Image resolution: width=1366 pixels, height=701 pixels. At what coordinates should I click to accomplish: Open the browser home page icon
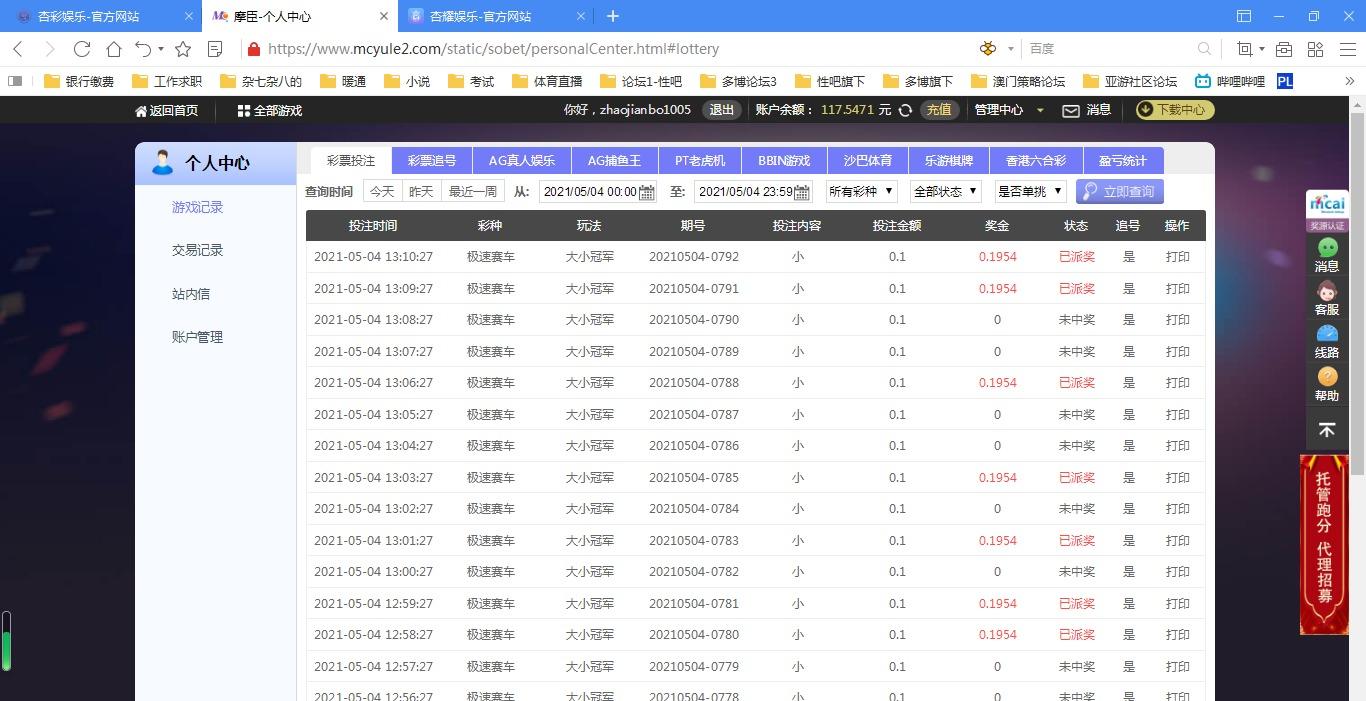point(114,49)
